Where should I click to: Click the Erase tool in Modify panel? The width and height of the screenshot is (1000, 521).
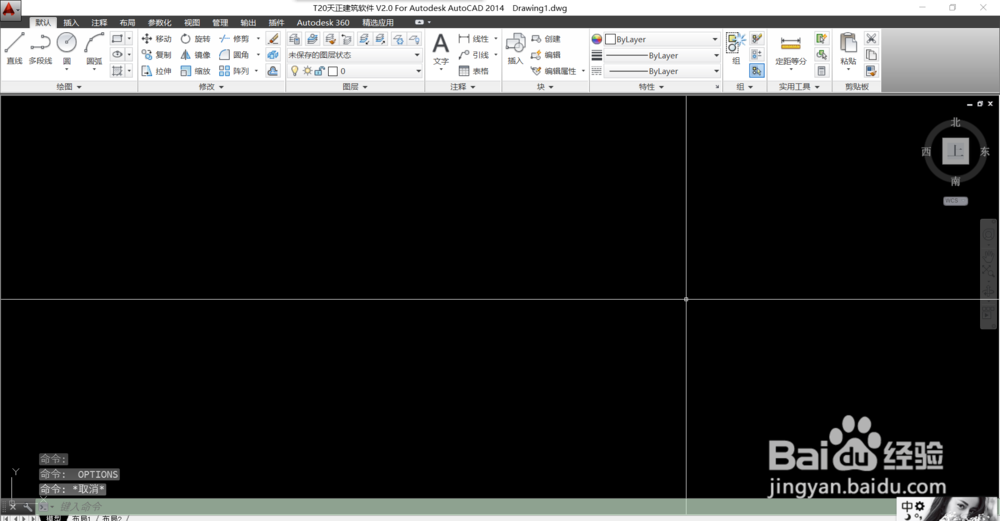[273, 39]
